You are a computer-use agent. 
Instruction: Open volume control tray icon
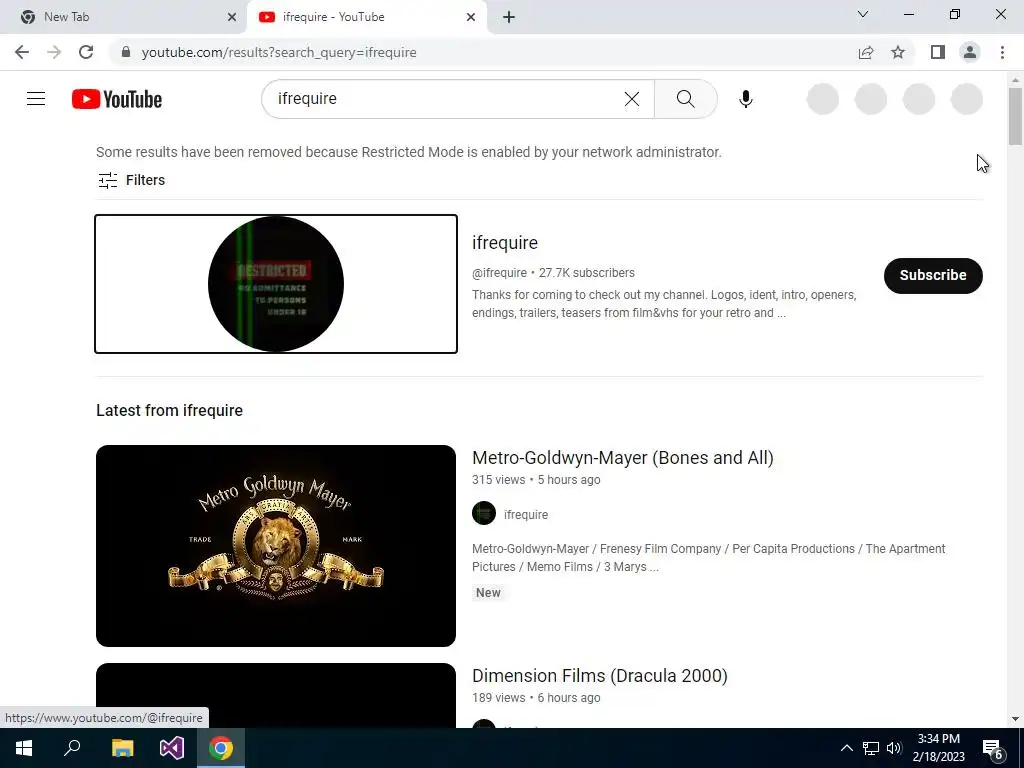pos(894,748)
